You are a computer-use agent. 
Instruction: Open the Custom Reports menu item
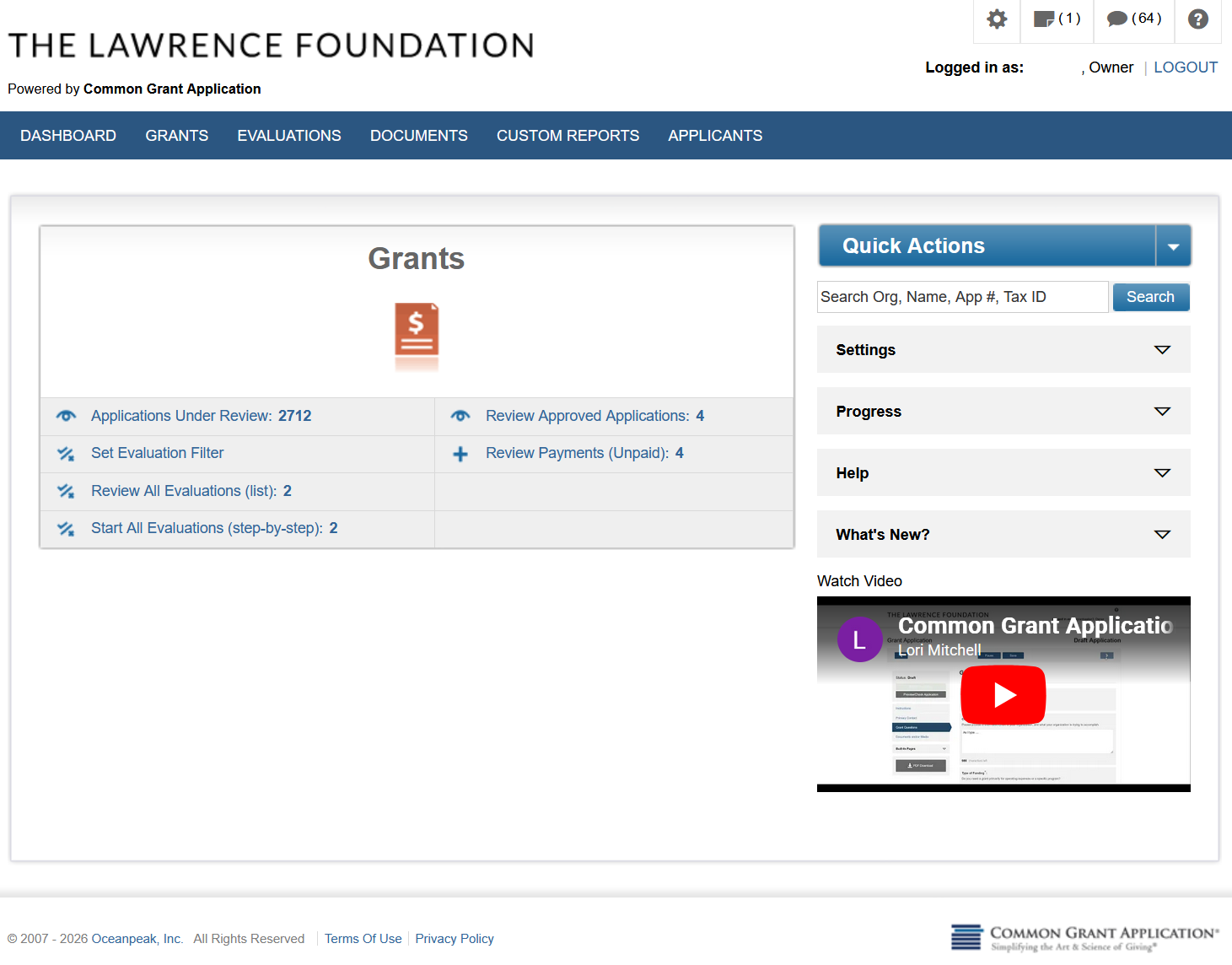(568, 136)
